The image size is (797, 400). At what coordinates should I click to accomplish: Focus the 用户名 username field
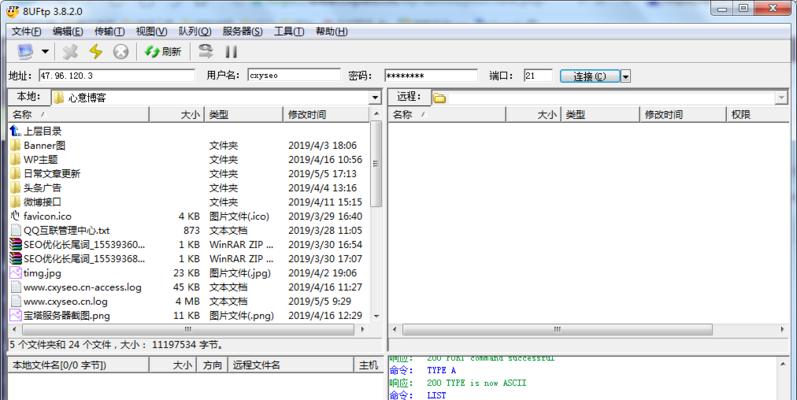[x=294, y=76]
